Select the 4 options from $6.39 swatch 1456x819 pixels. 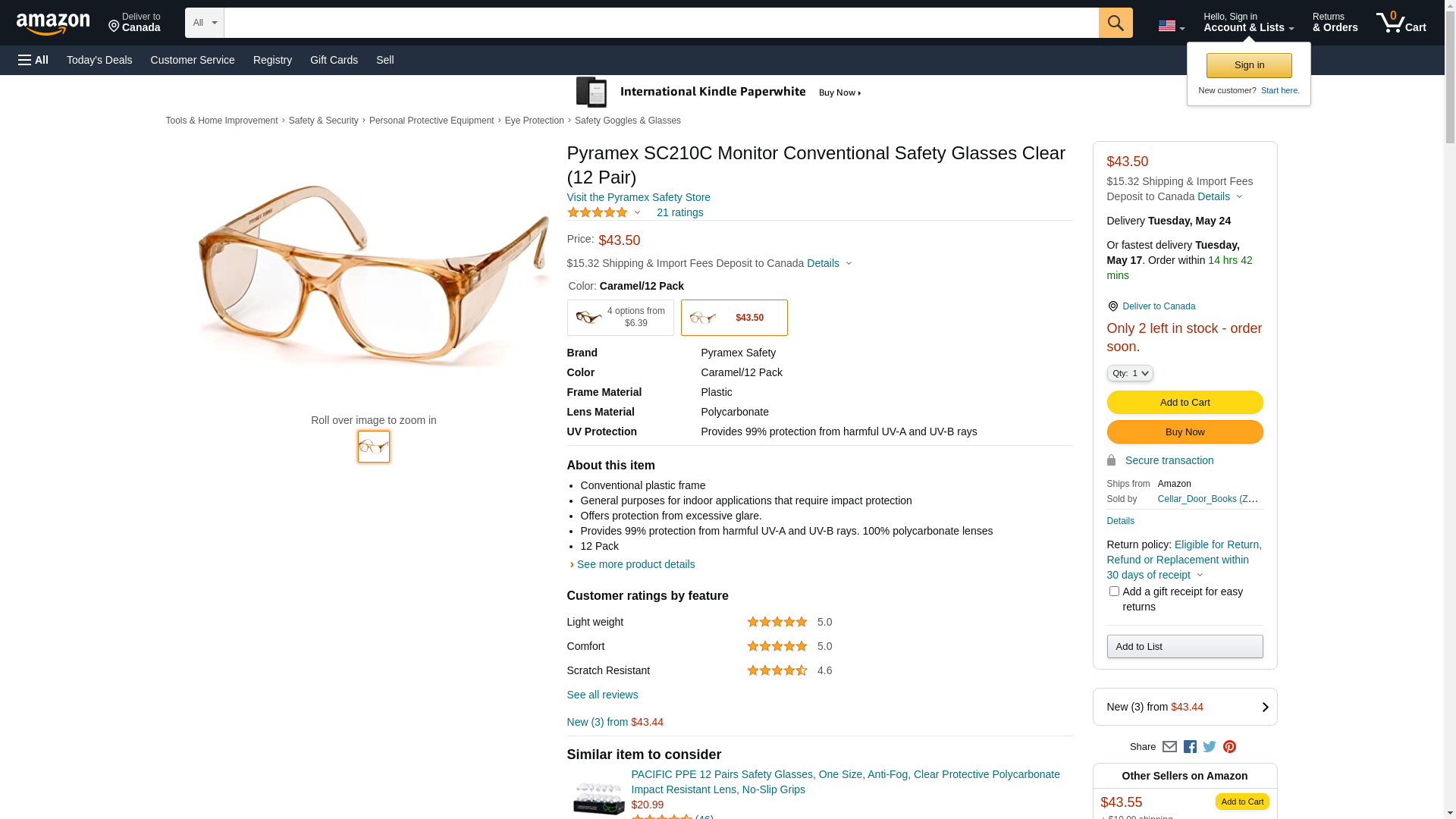tap(620, 318)
